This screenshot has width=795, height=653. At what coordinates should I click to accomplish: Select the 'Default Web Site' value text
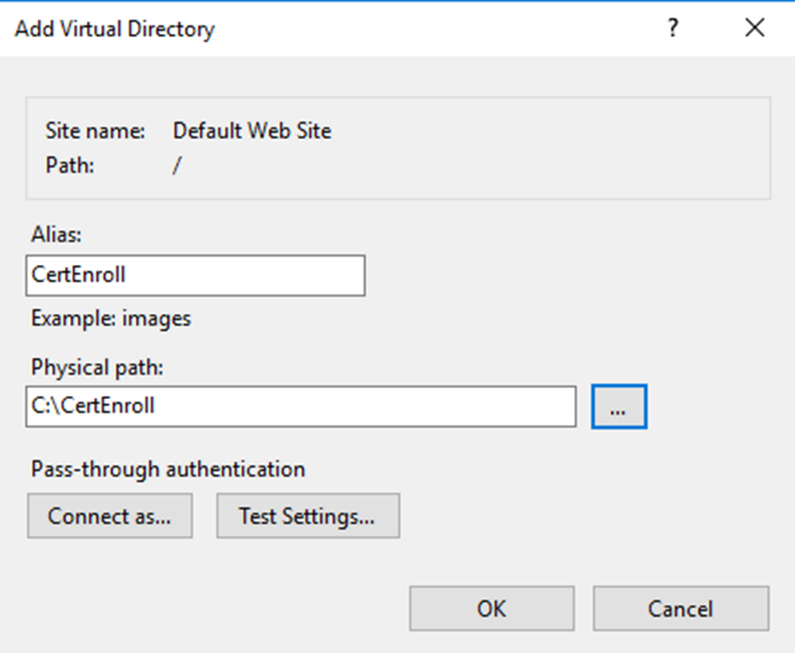click(x=251, y=131)
